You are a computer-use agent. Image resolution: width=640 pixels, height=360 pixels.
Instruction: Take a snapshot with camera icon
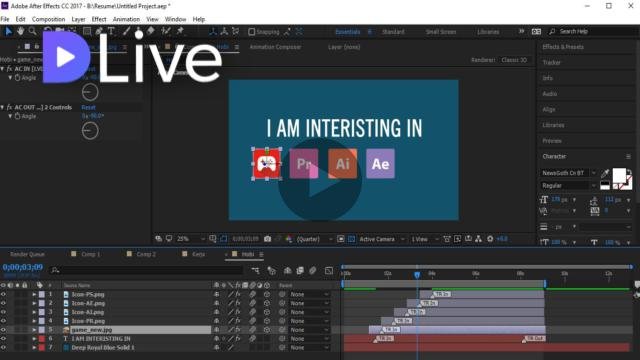(x=267, y=239)
